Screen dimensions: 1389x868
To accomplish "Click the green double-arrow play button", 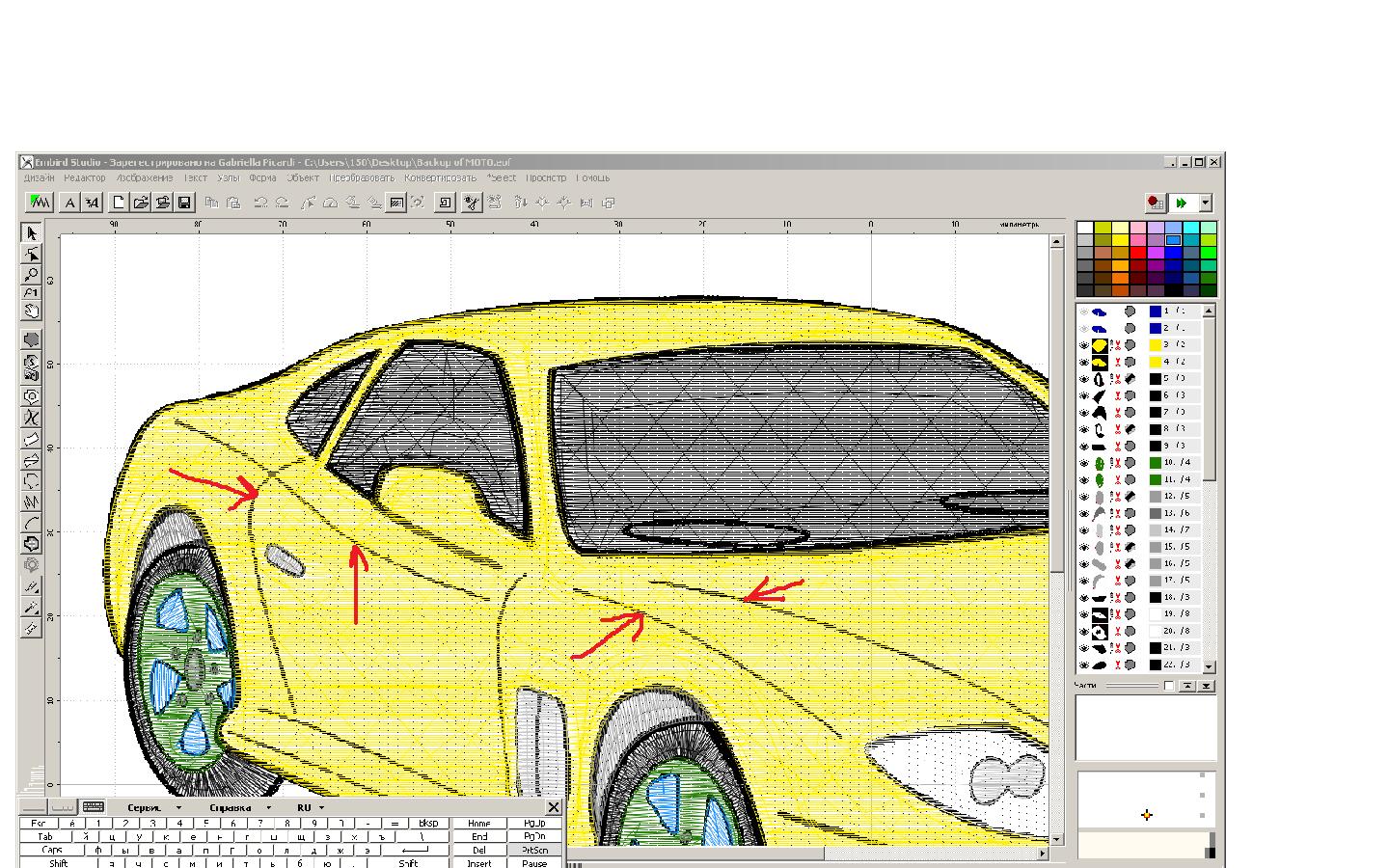I will (x=1182, y=203).
